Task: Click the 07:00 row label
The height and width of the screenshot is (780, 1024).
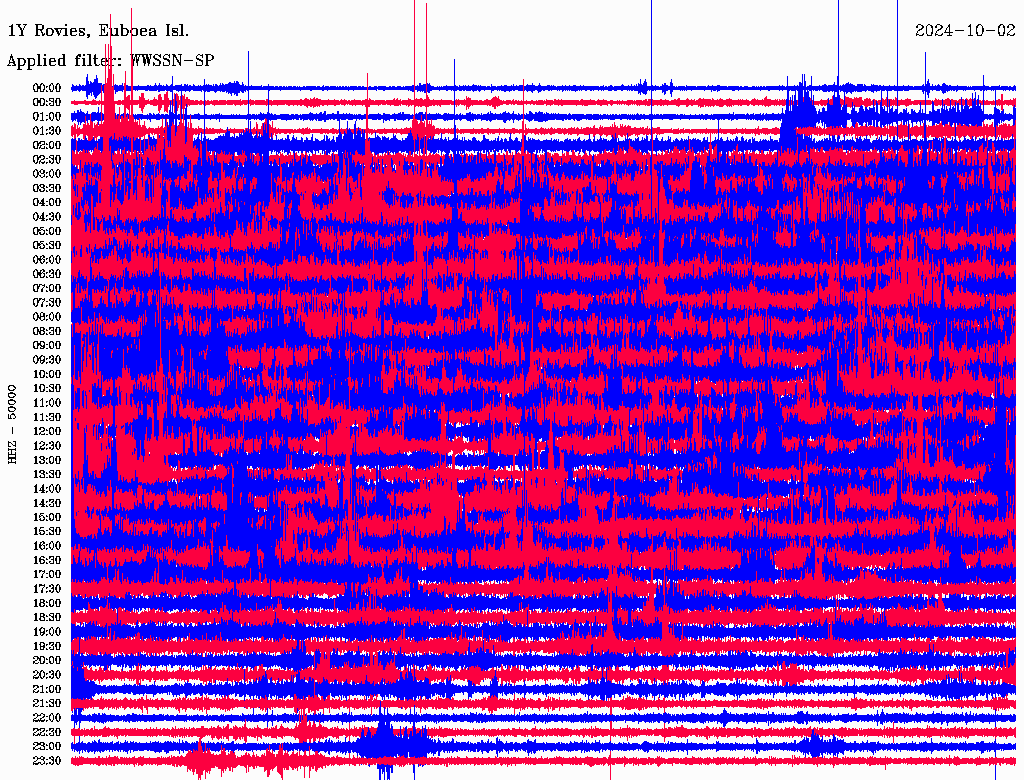Action: tap(47, 288)
